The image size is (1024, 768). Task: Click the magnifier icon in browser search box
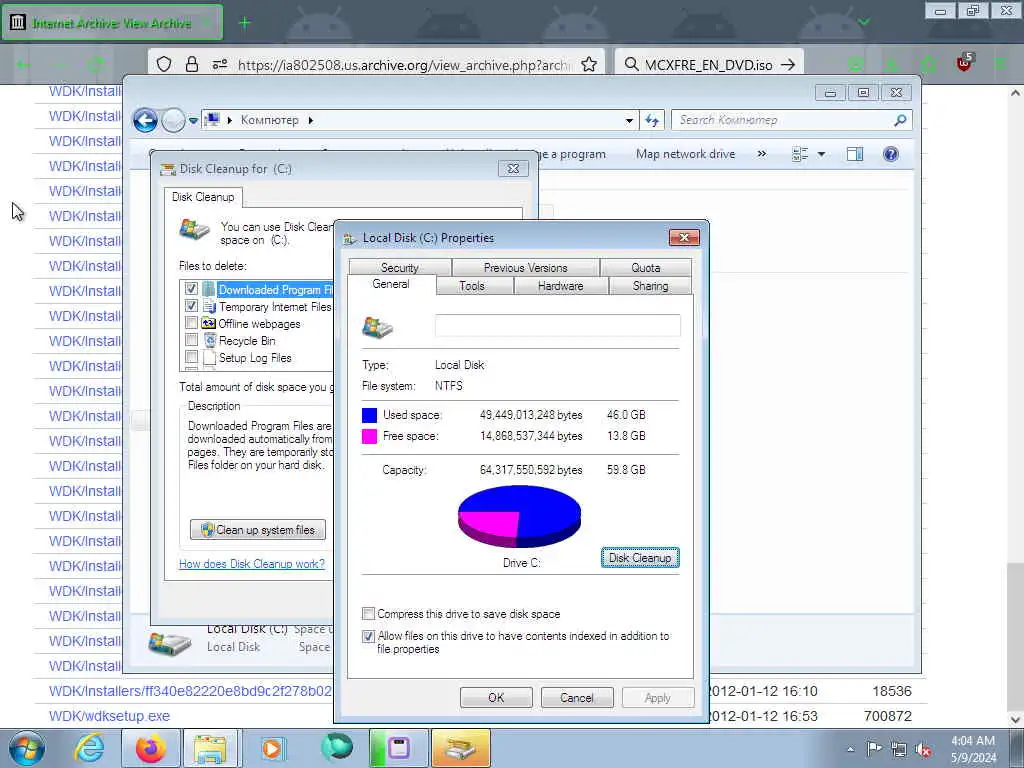click(x=631, y=64)
